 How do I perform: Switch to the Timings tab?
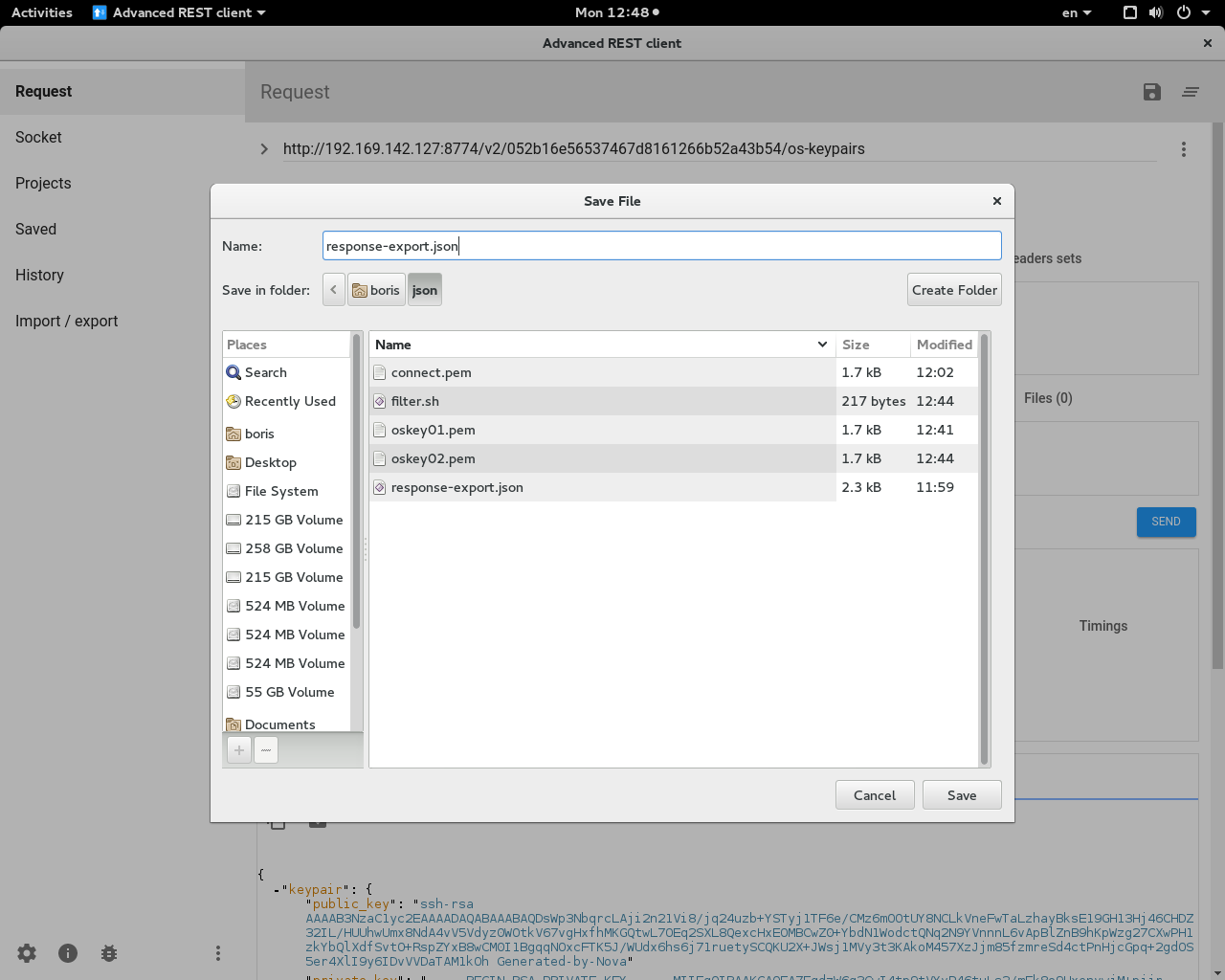point(1103,626)
